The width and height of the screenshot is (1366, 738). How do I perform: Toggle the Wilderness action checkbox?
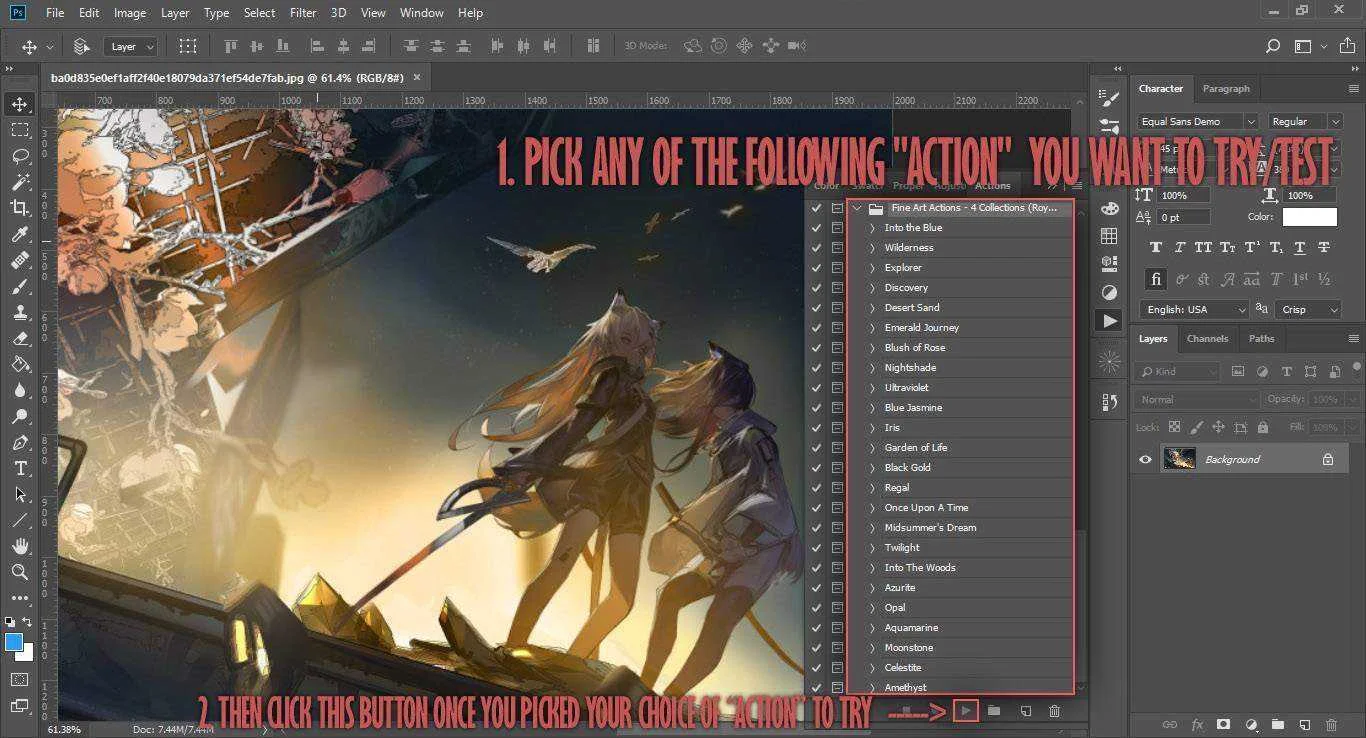pyautogui.click(x=817, y=248)
